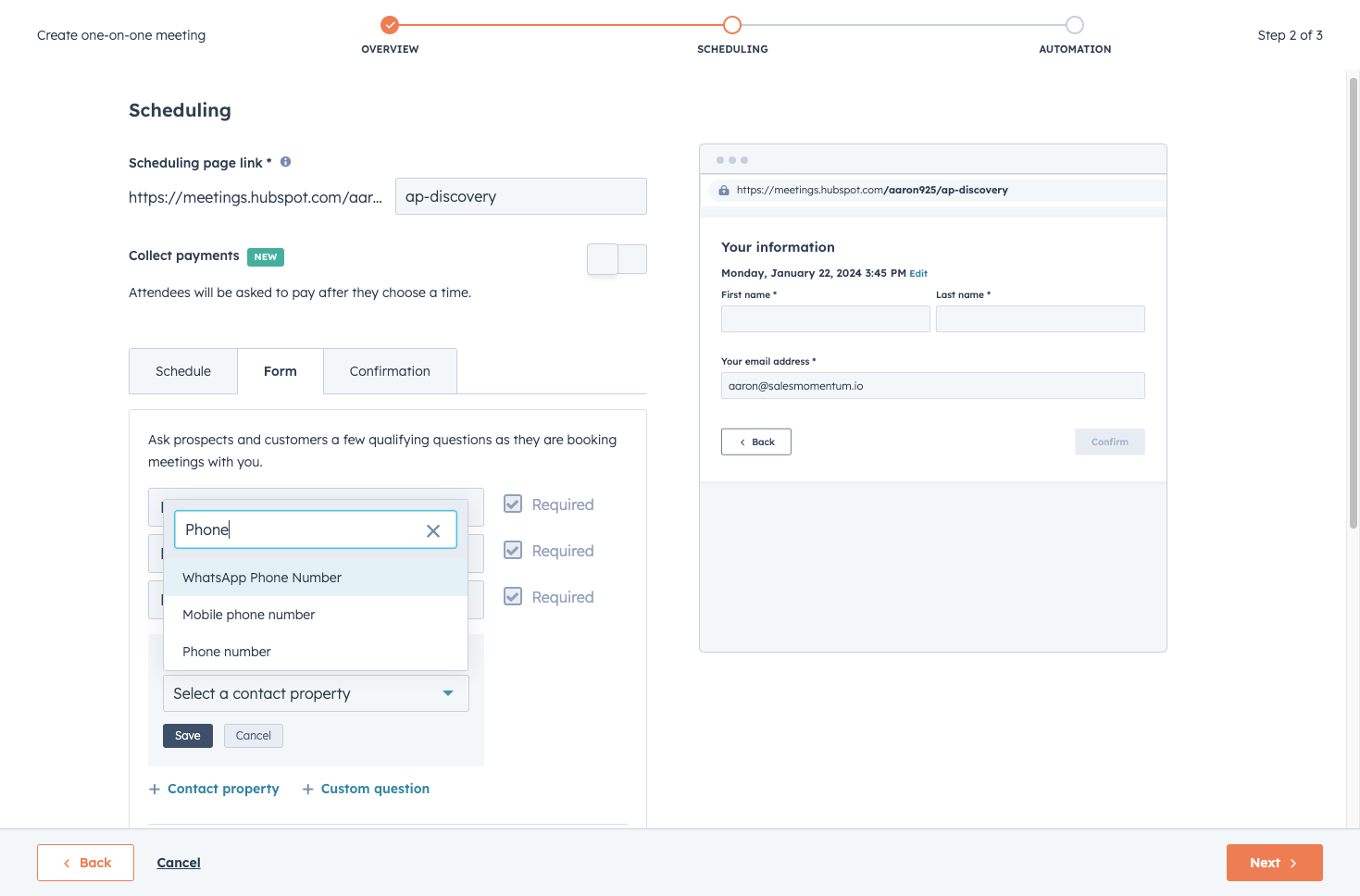Click the underlined Cancel link in footer
Viewport: 1360px width, 896px height.
coord(179,863)
